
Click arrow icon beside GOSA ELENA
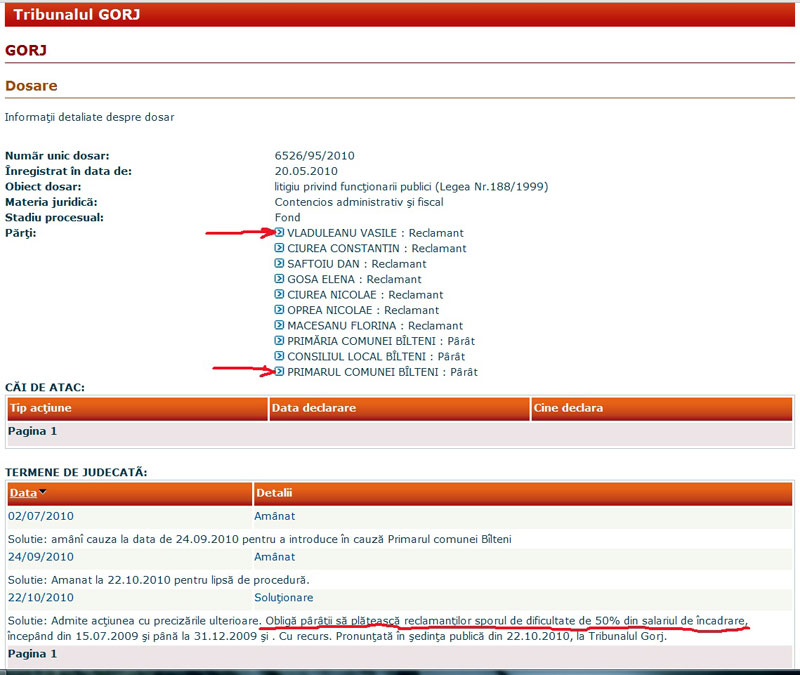pos(279,279)
